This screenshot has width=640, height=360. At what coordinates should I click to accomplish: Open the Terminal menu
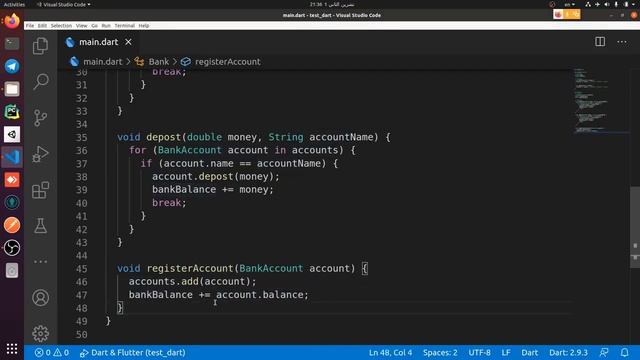124,25
